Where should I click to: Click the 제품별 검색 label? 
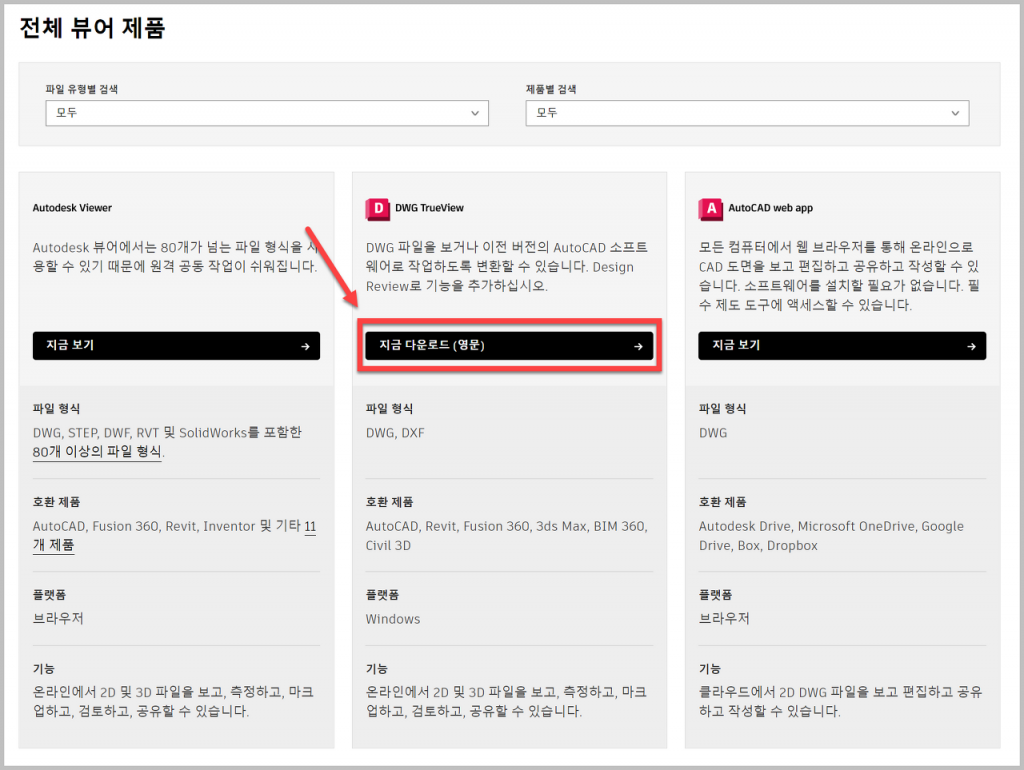click(551, 89)
